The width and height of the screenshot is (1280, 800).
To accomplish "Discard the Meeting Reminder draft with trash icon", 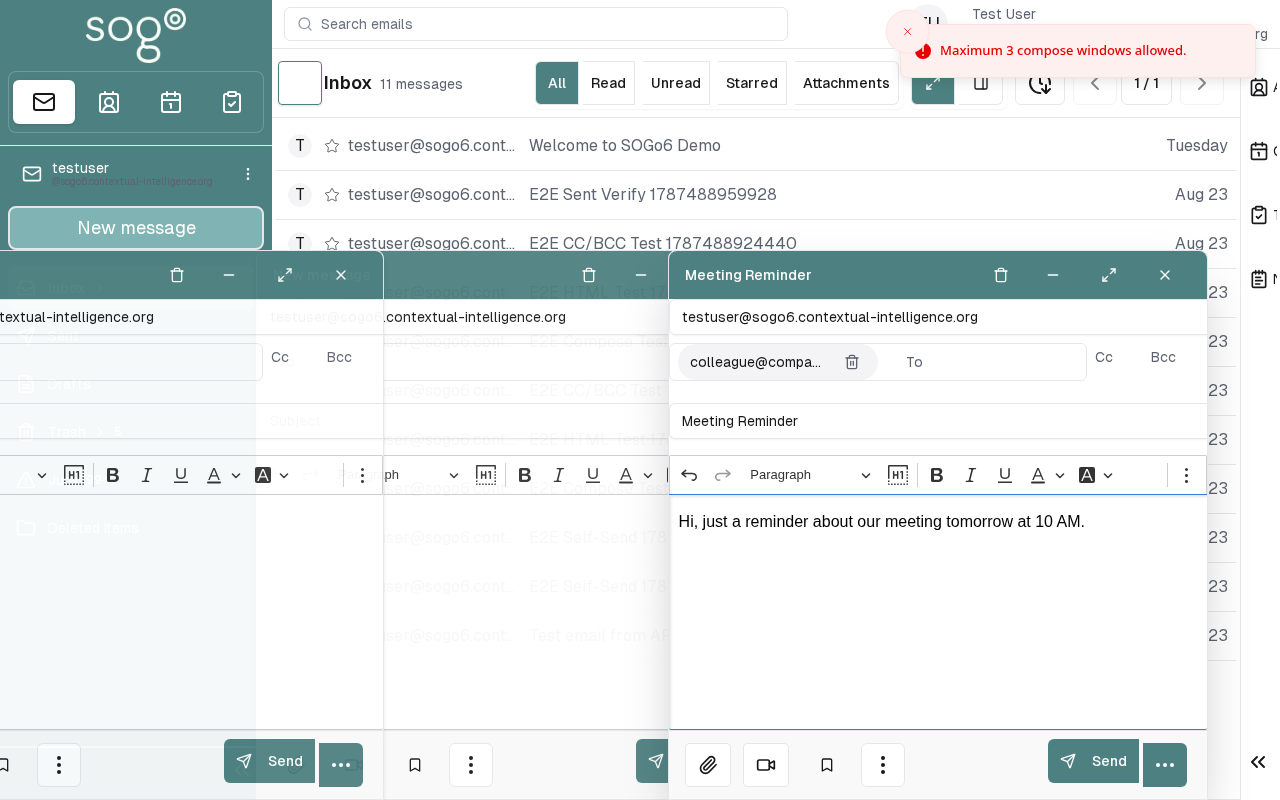I will pyautogui.click(x=1001, y=275).
